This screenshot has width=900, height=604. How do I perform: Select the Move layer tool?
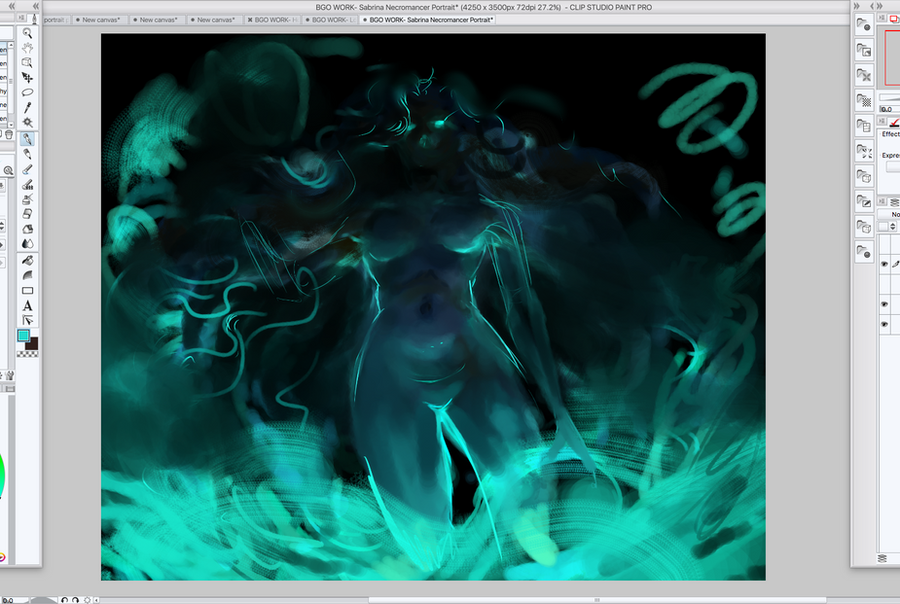pyautogui.click(x=27, y=78)
